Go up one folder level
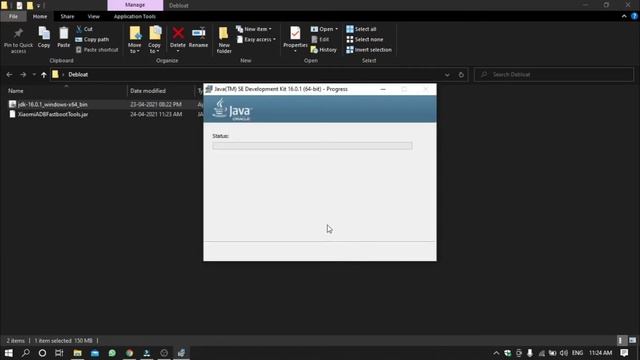 point(44,75)
